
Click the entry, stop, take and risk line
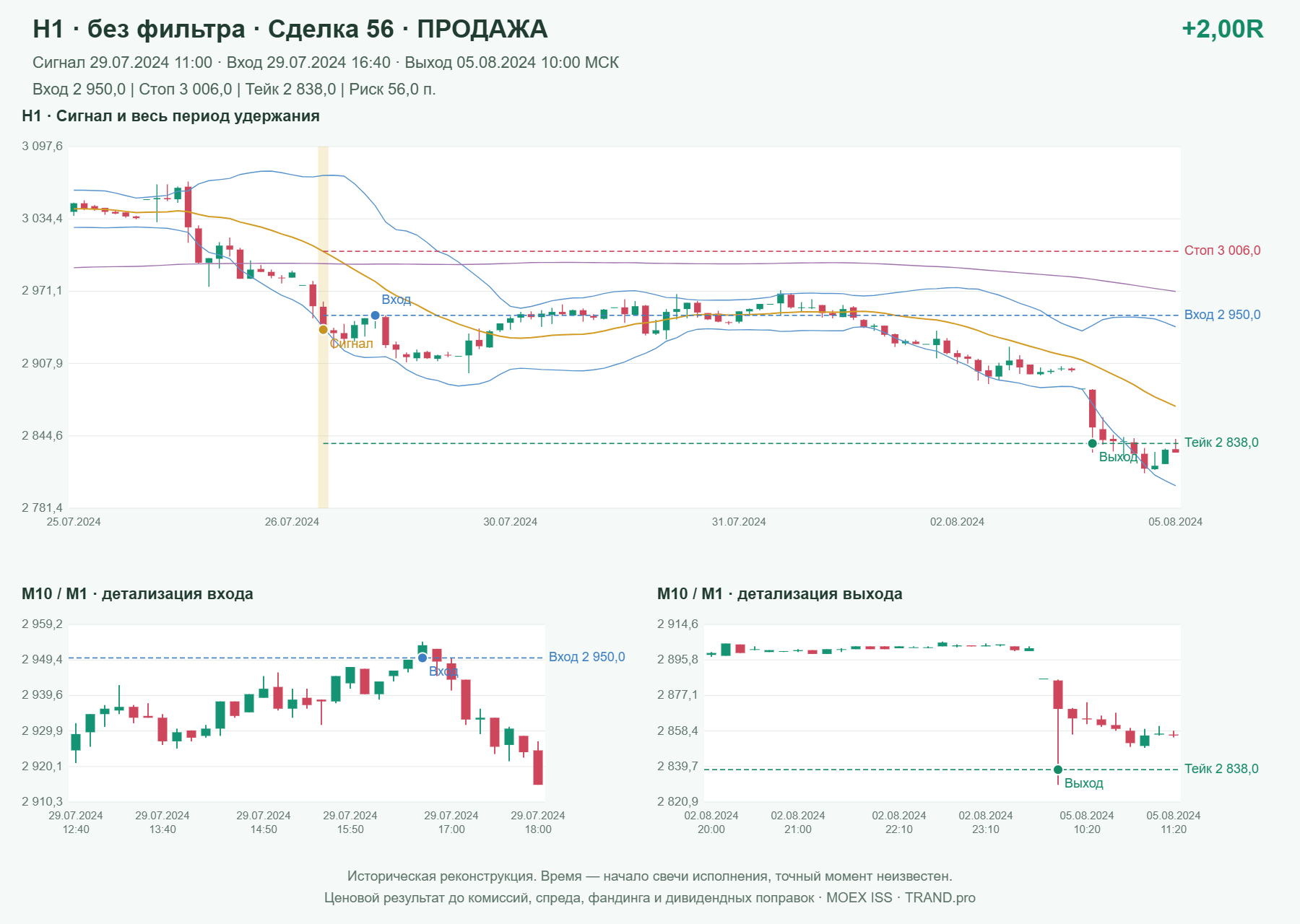click(x=234, y=90)
